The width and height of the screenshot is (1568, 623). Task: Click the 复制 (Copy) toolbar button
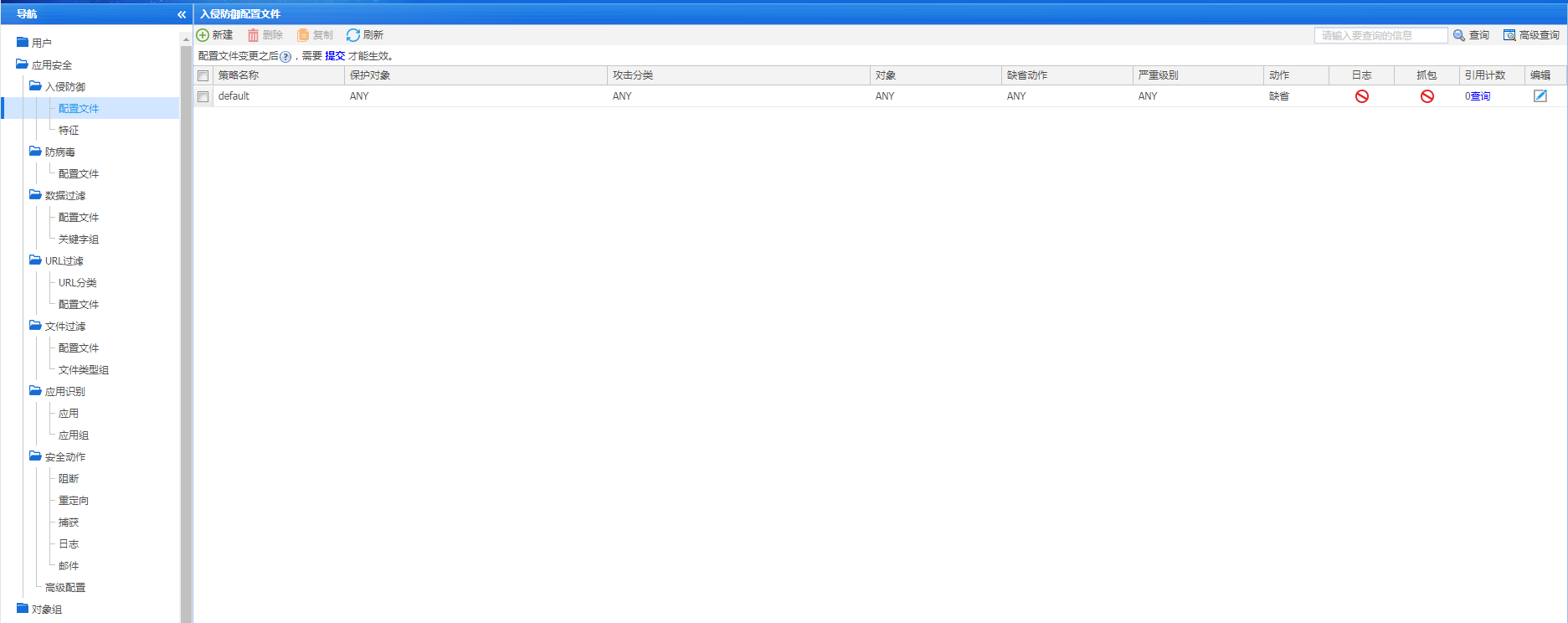[x=315, y=35]
